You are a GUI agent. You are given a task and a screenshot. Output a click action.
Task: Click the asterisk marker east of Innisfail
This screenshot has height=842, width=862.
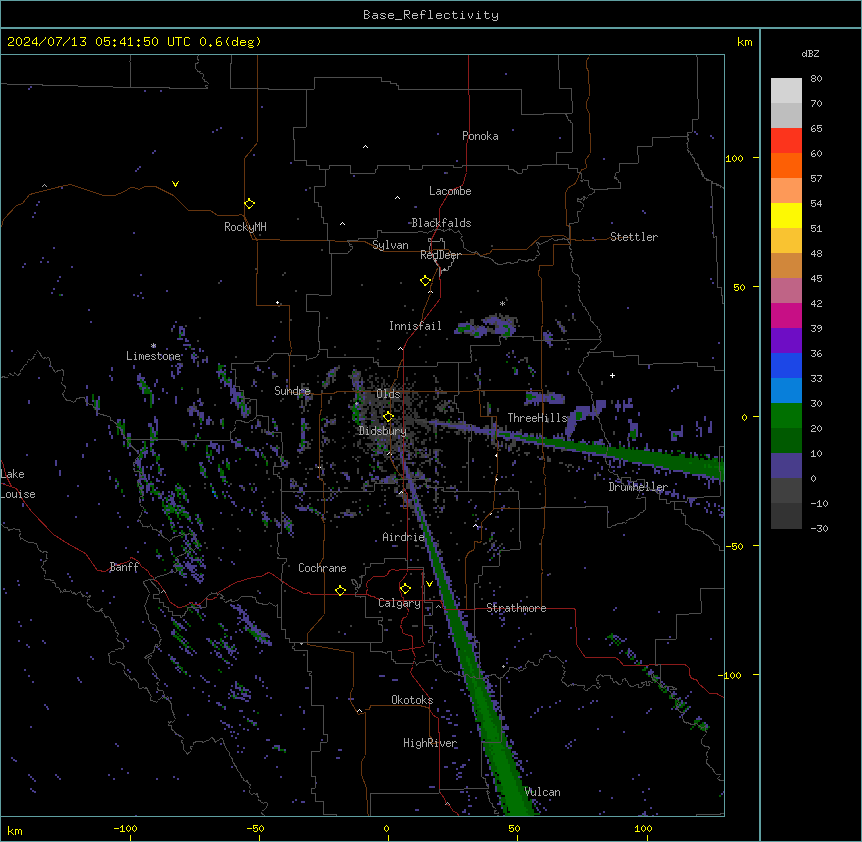pos(502,303)
